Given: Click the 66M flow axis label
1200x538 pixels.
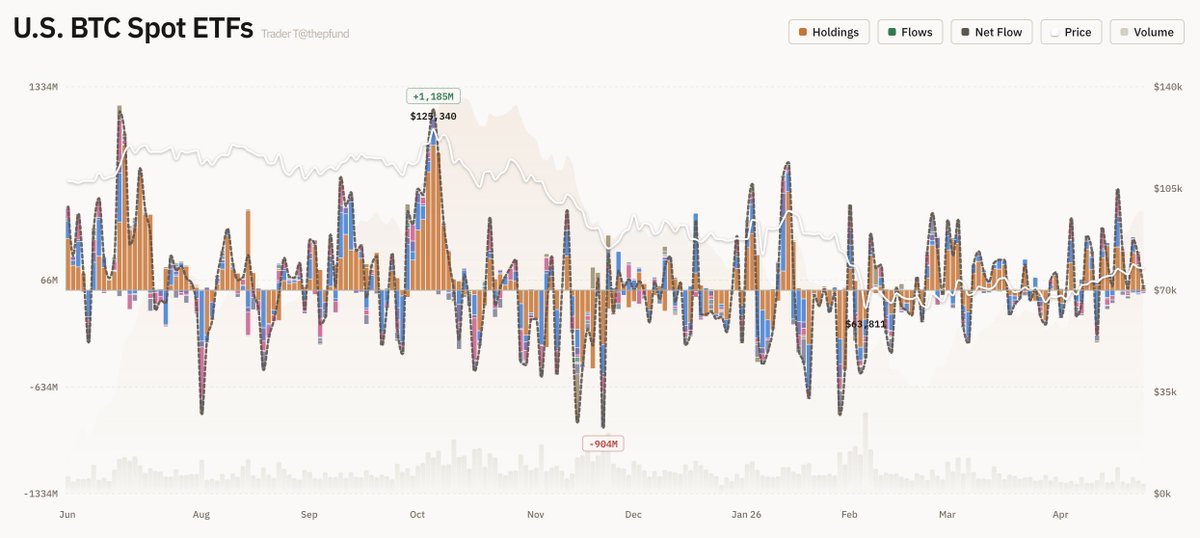Looking at the screenshot, I should [48, 281].
